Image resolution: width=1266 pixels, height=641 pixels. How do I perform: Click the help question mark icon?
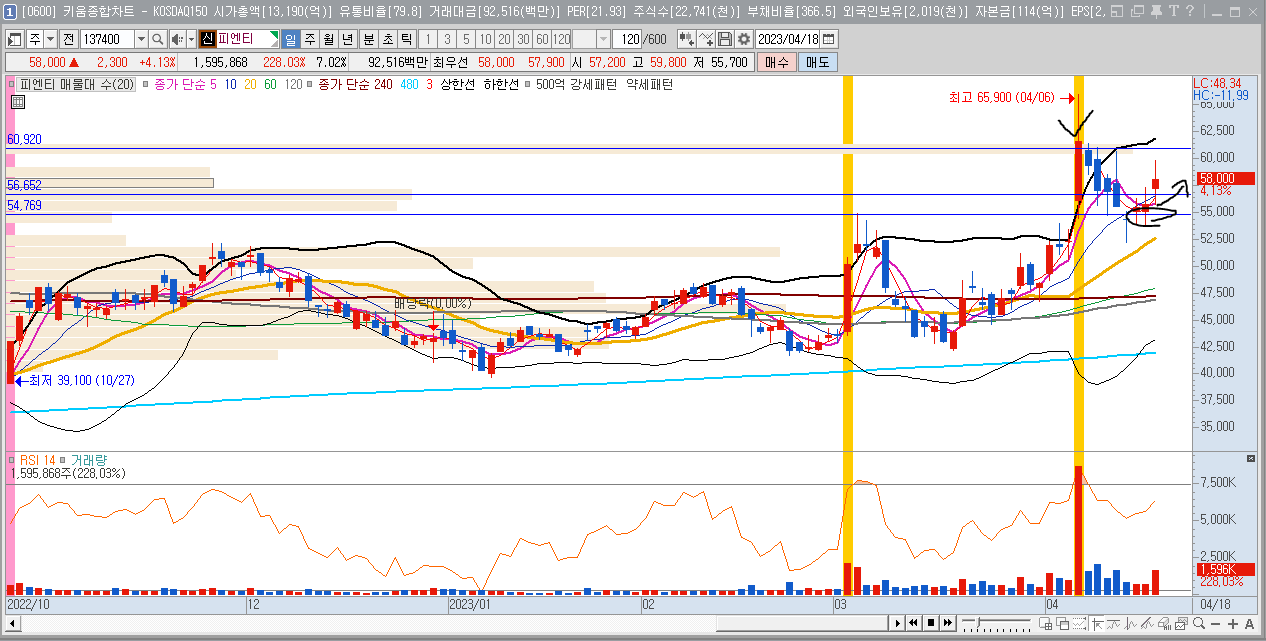(1190, 11)
